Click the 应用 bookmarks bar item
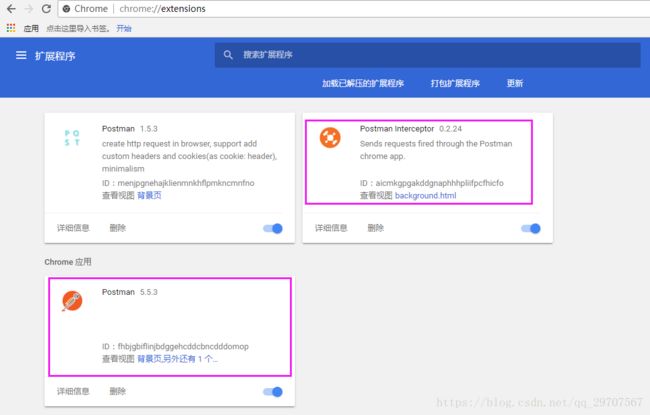Viewport: 650px width, 415px height. click(31, 28)
